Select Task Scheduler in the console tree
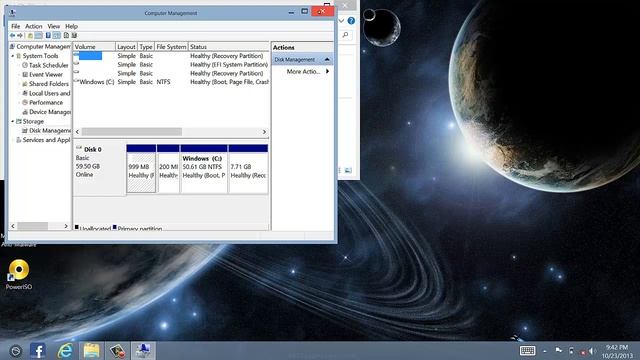 pos(48,65)
